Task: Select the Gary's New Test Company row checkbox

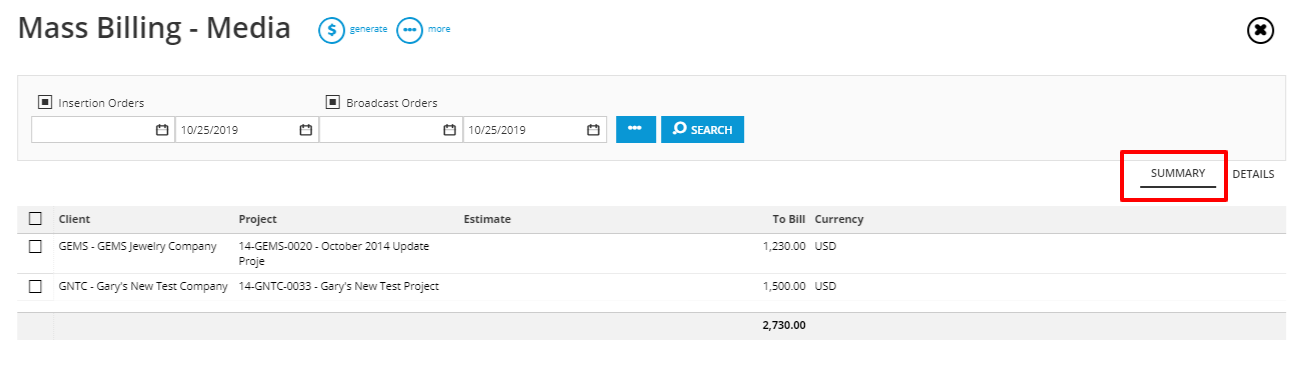Action: coord(36,286)
